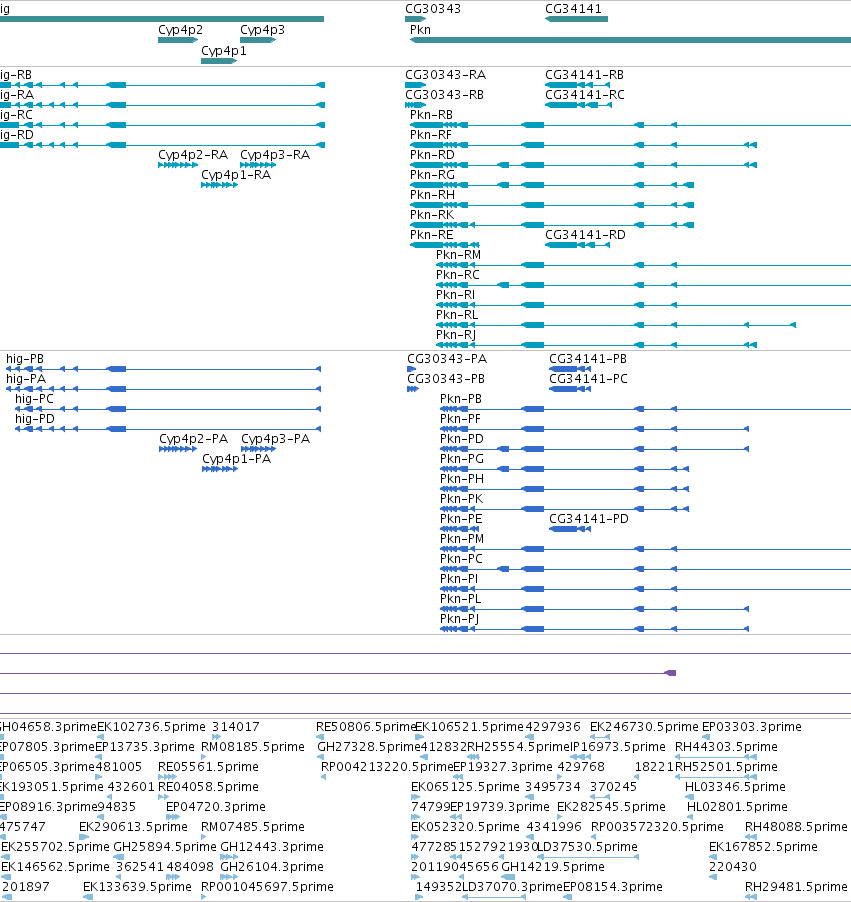The height and width of the screenshot is (902, 851).
Task: Click the Pkn-RD transcript label
Action: [x=432, y=155]
